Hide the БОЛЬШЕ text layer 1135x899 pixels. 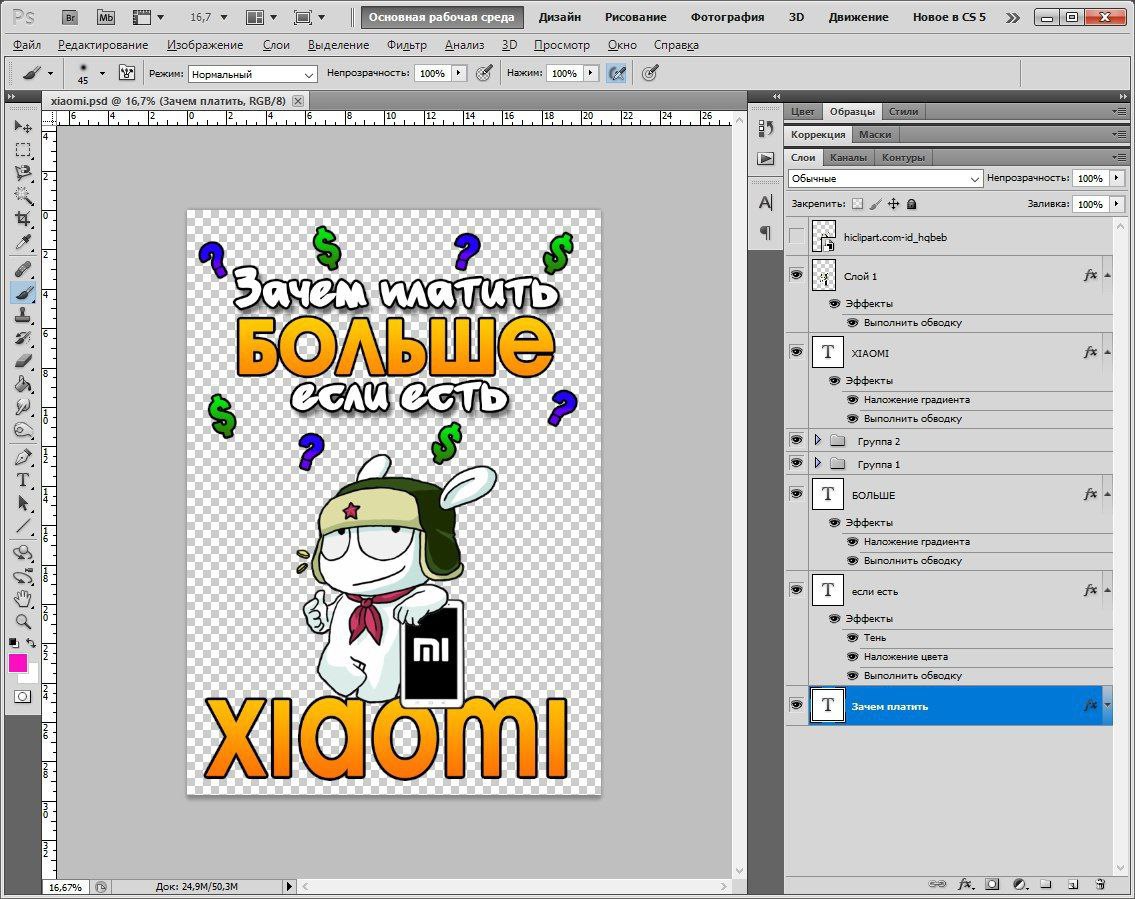pos(796,494)
